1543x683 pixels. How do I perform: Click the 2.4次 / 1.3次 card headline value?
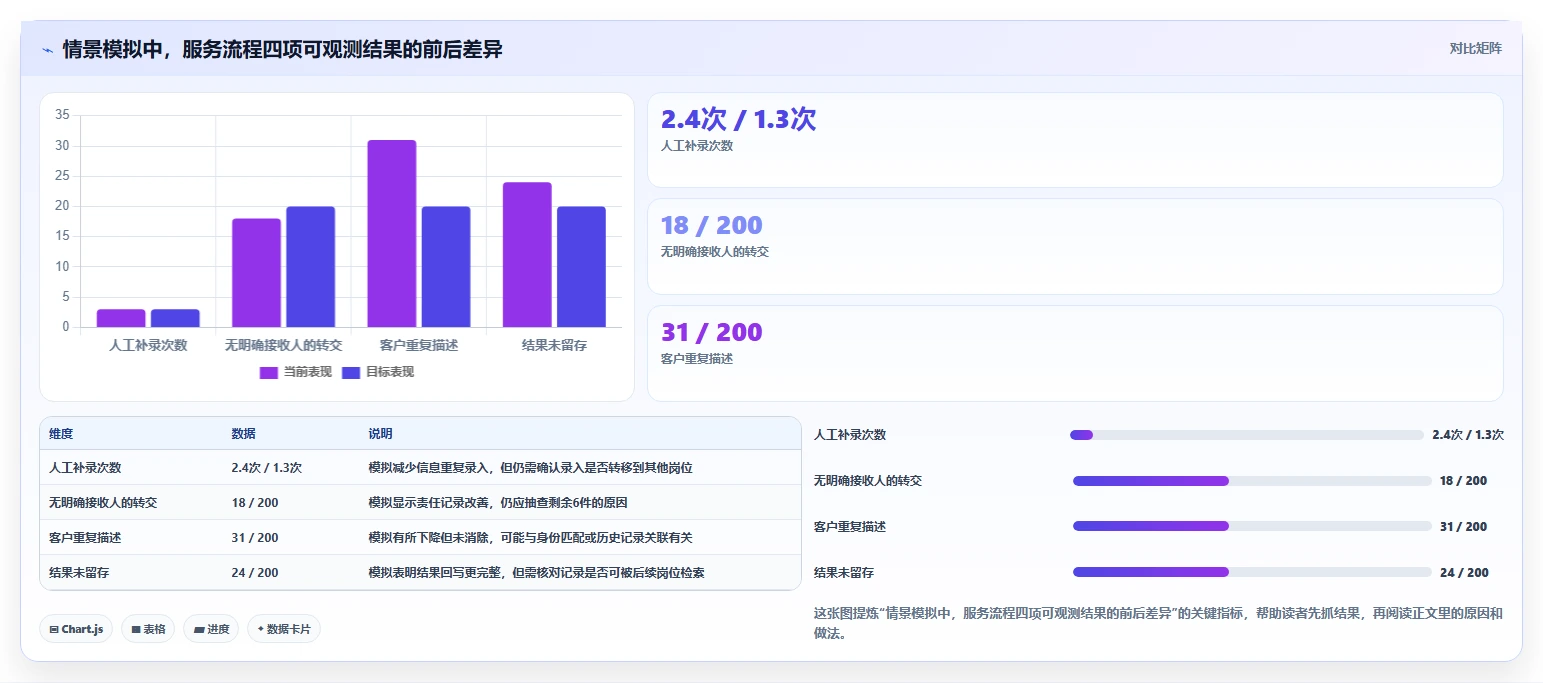738,119
